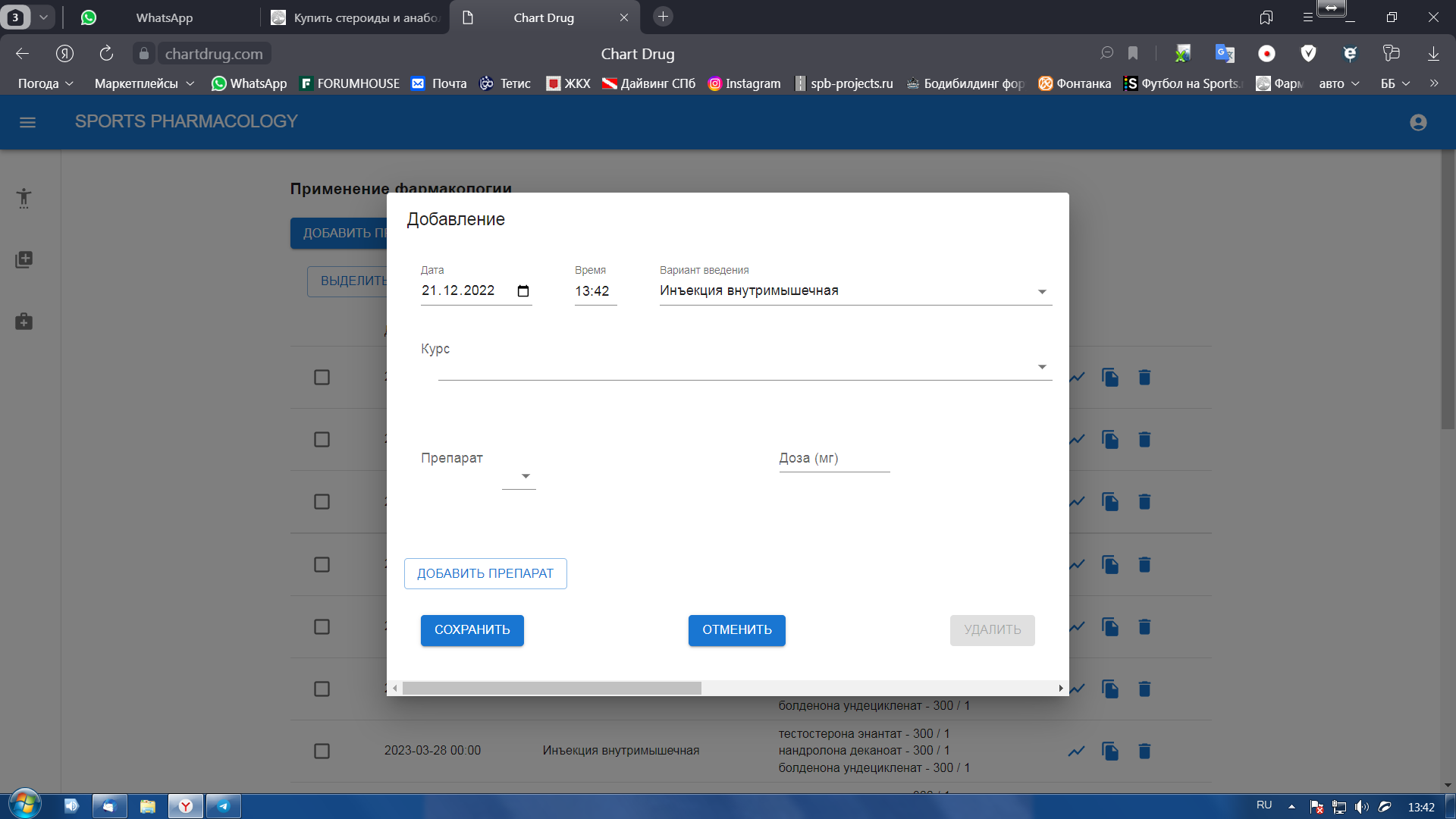Click the medical kit sidebar icon

tap(24, 322)
